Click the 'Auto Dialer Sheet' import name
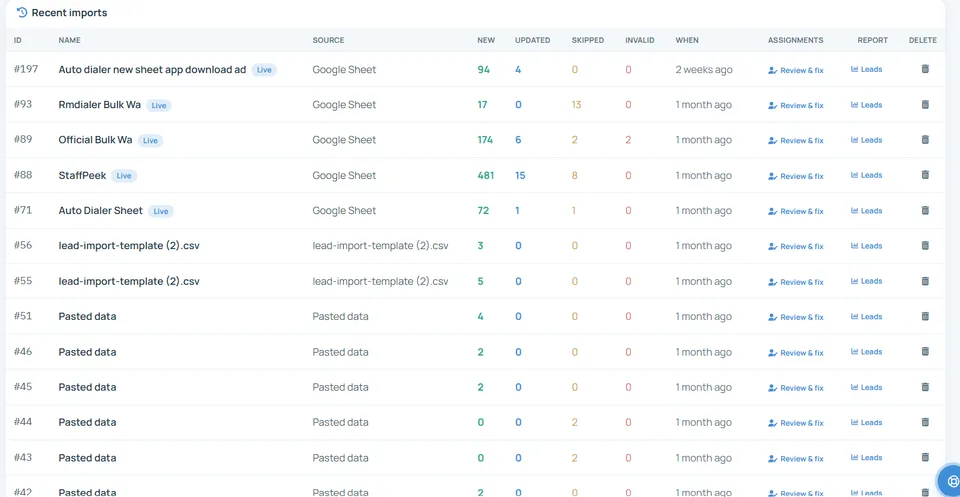Viewport: 960px width, 497px height. pos(100,211)
